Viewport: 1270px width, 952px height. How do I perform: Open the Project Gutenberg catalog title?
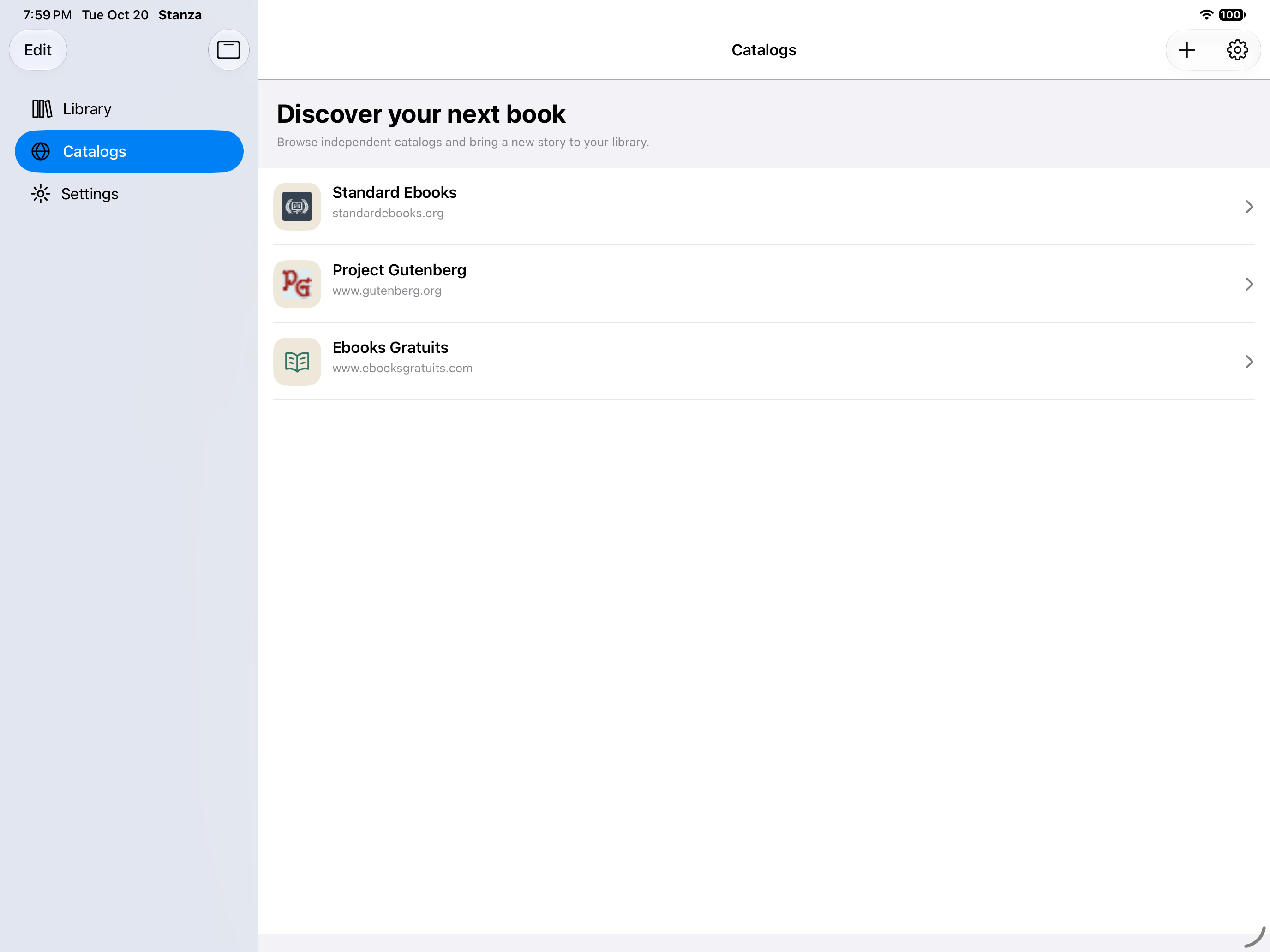pos(399,270)
